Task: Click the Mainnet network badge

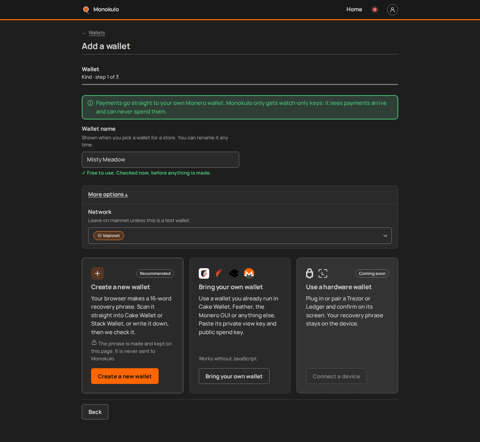Action: pyautogui.click(x=109, y=236)
